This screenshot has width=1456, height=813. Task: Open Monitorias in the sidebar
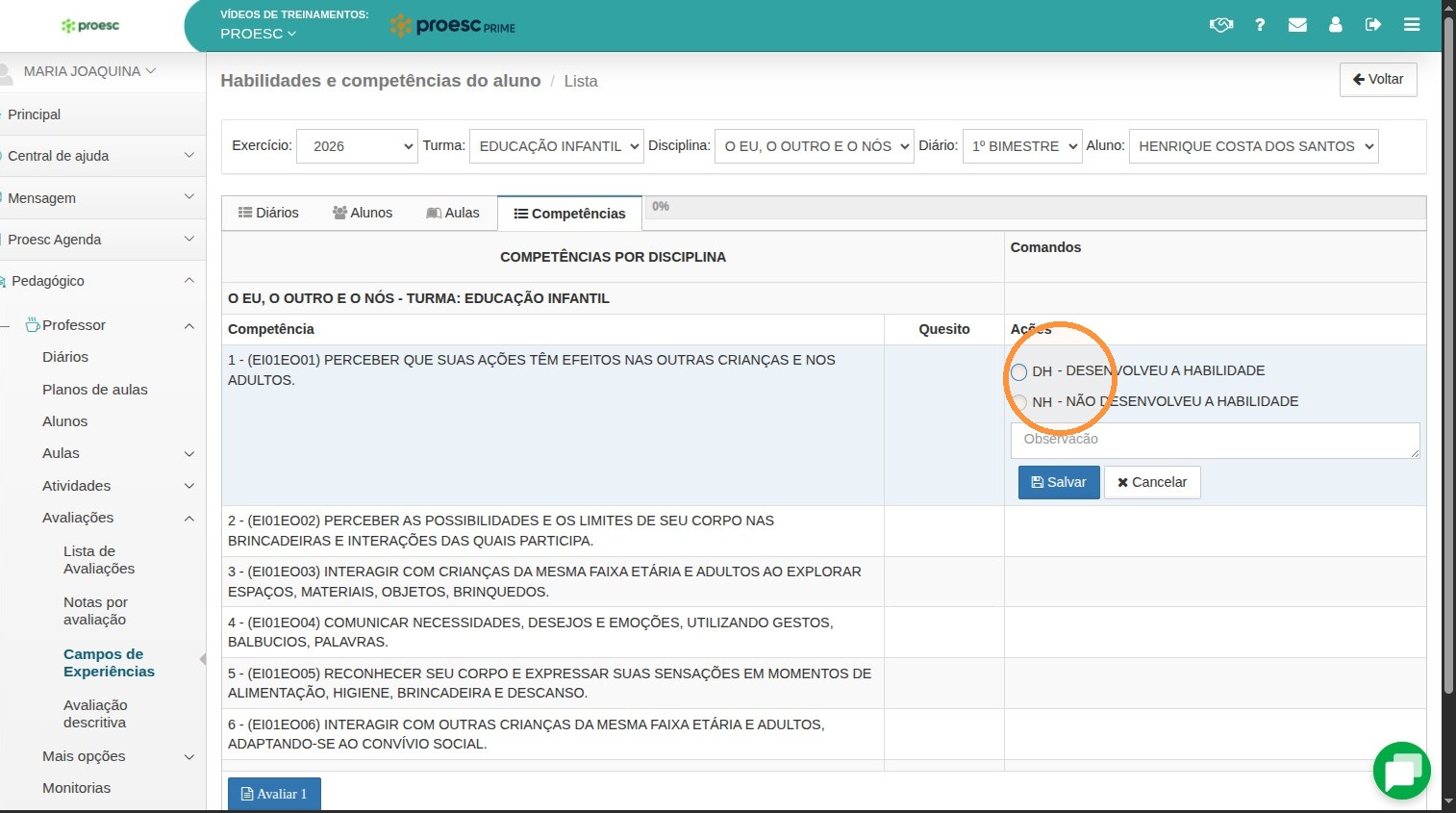(77, 788)
